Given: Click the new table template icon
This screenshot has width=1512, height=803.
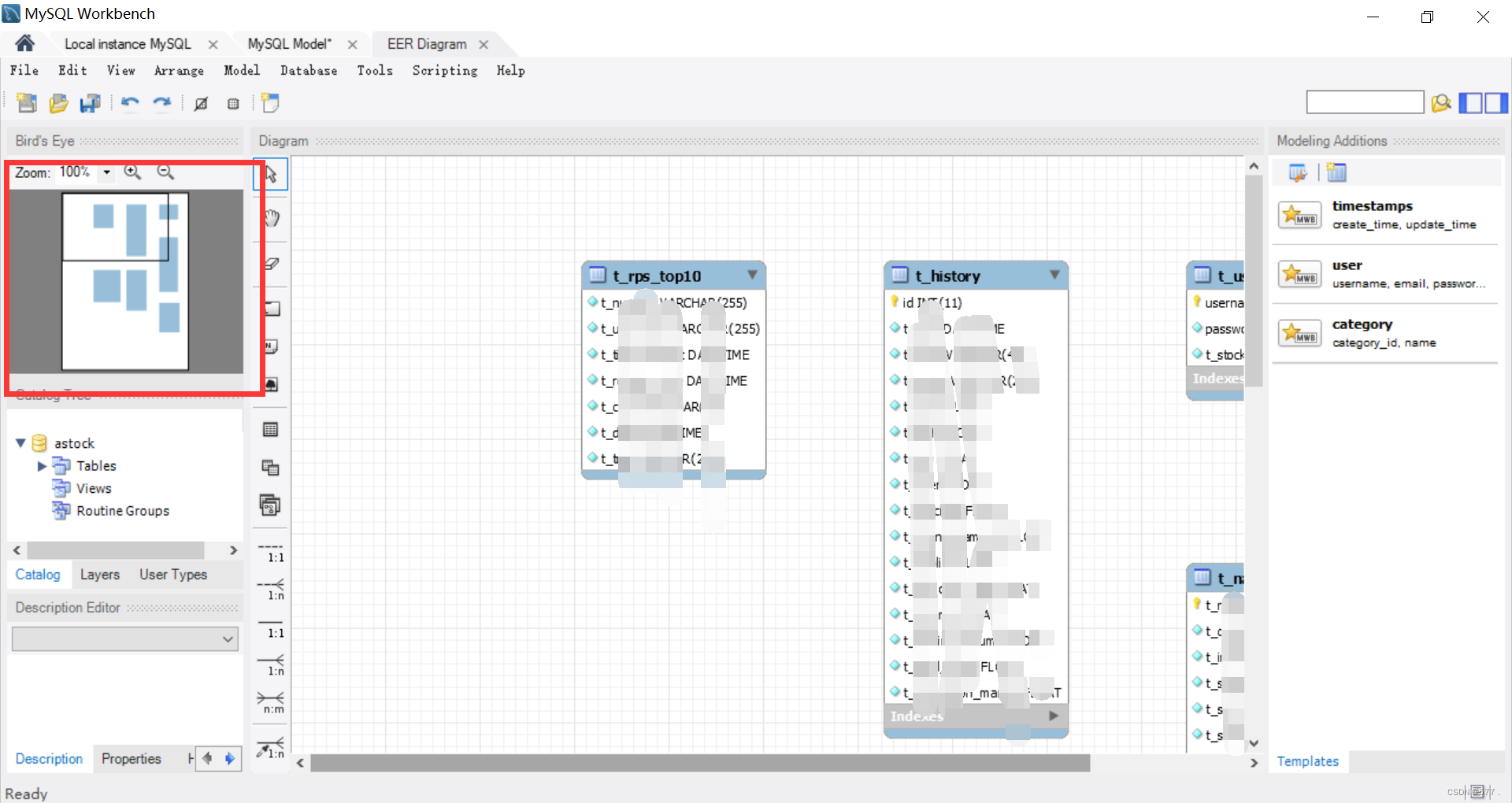Looking at the screenshot, I should pos(1336,172).
